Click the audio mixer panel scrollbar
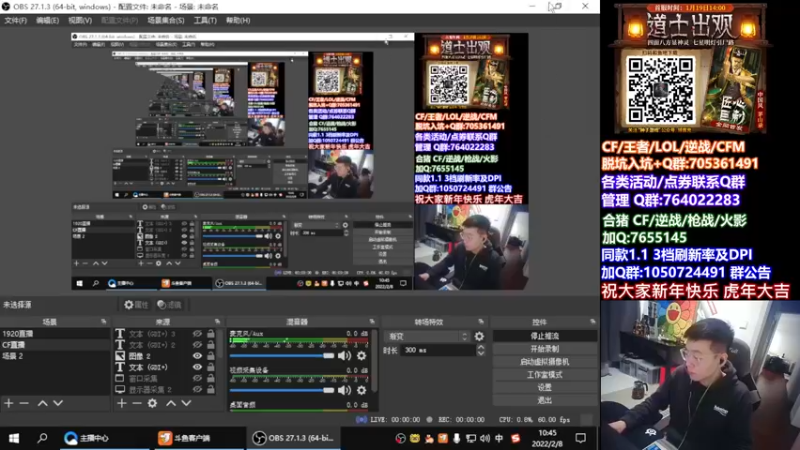This screenshot has height=450, width=800. pyautogui.click(x=374, y=362)
